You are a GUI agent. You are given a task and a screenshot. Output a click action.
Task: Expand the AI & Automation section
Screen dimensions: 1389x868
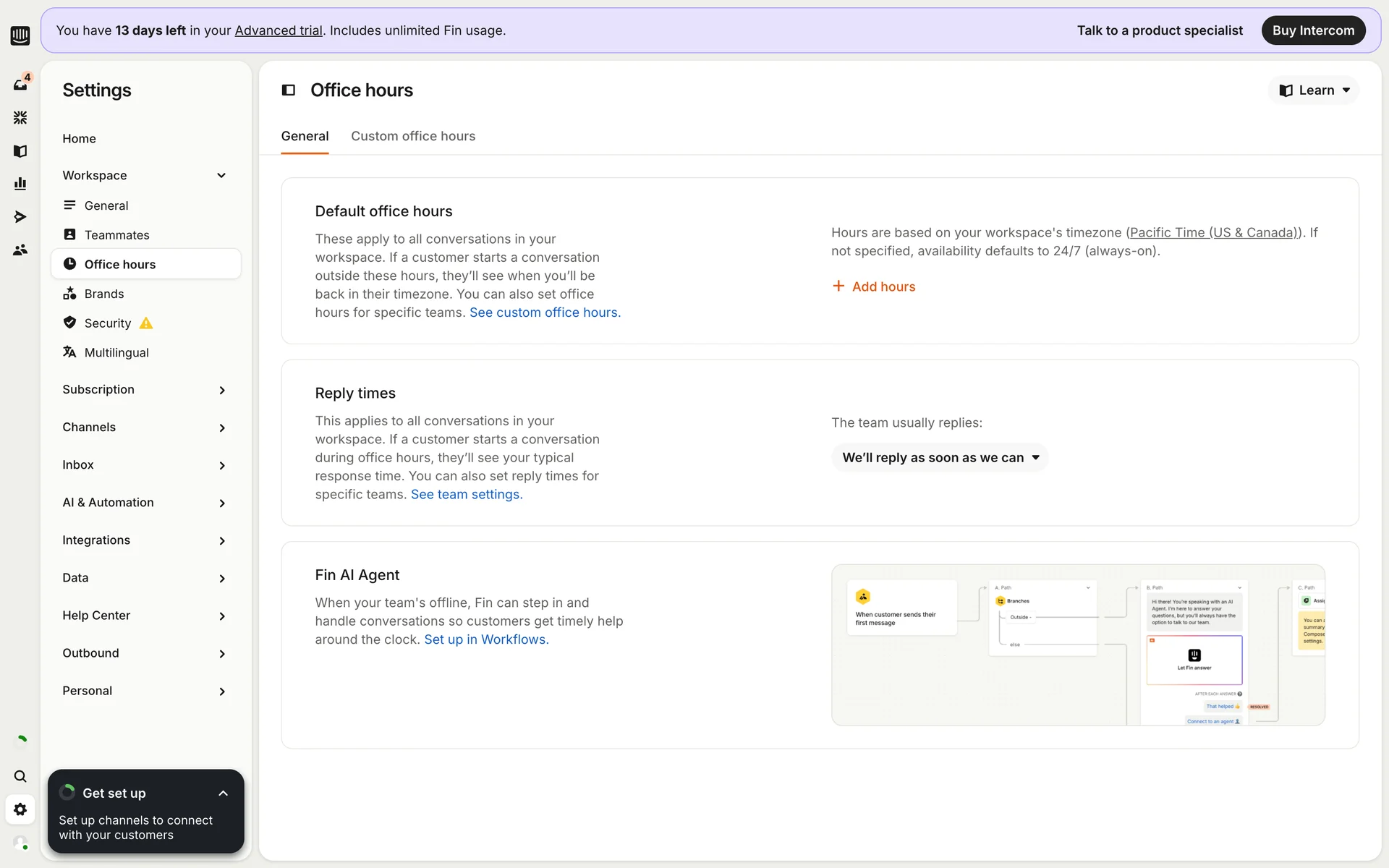(221, 503)
